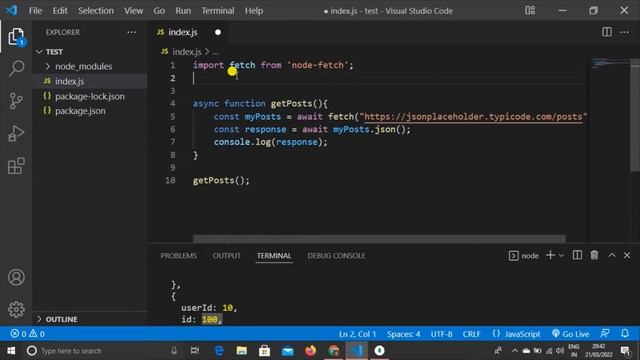The width and height of the screenshot is (640, 360).
Task: Open errors and warnings status item
Action: (27, 334)
